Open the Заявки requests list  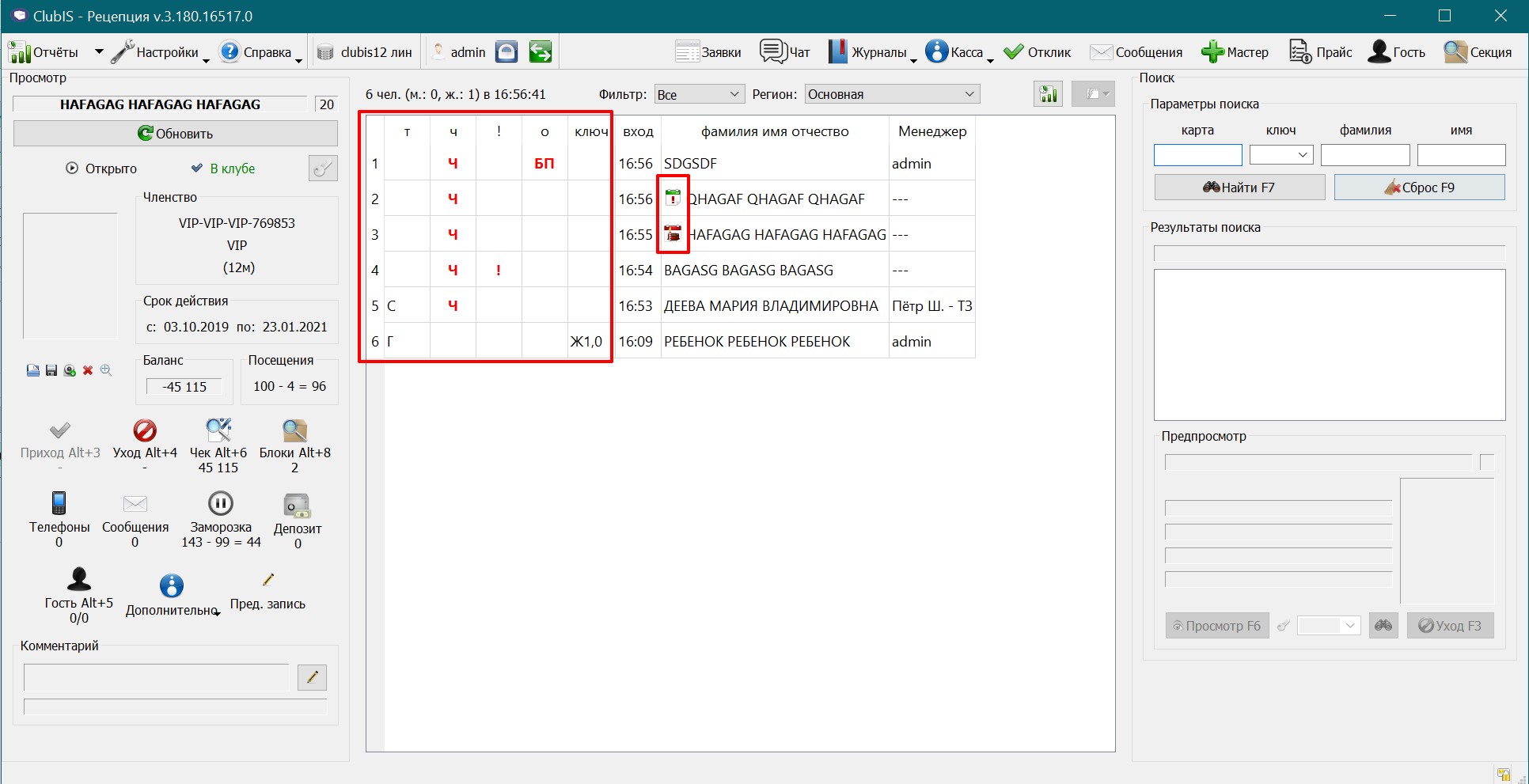point(708,52)
